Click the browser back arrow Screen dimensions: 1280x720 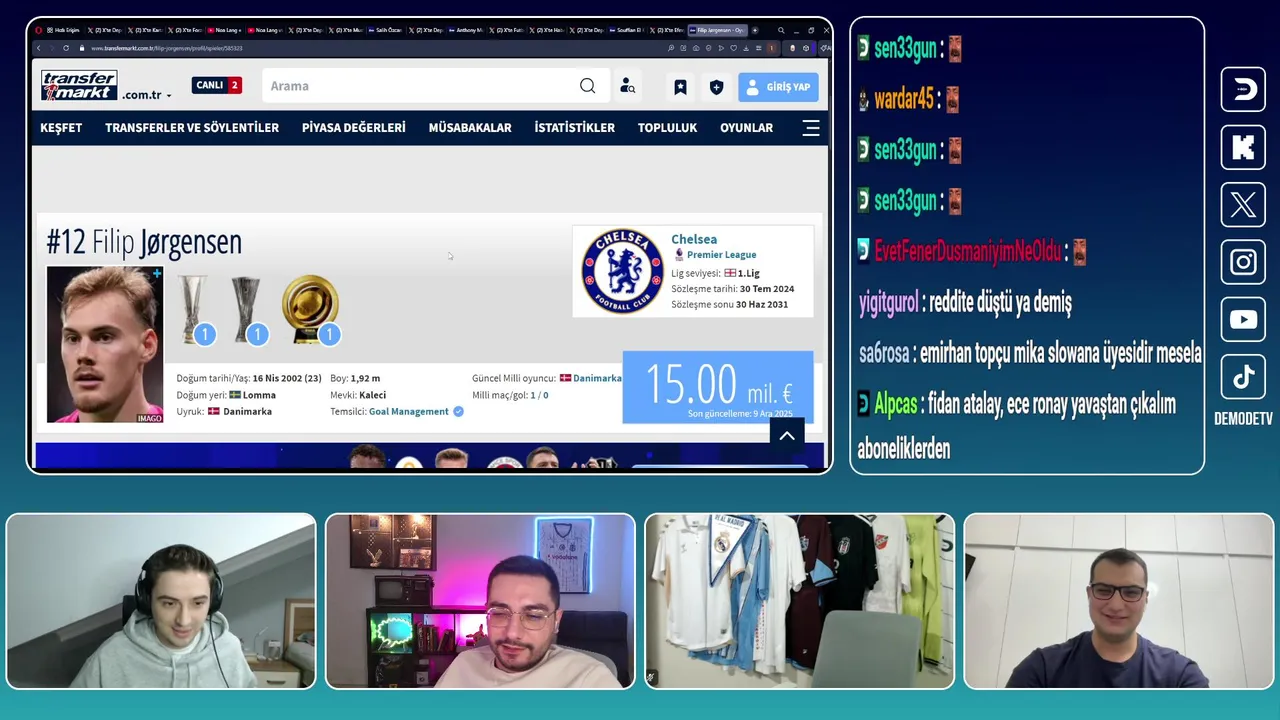click(x=38, y=48)
